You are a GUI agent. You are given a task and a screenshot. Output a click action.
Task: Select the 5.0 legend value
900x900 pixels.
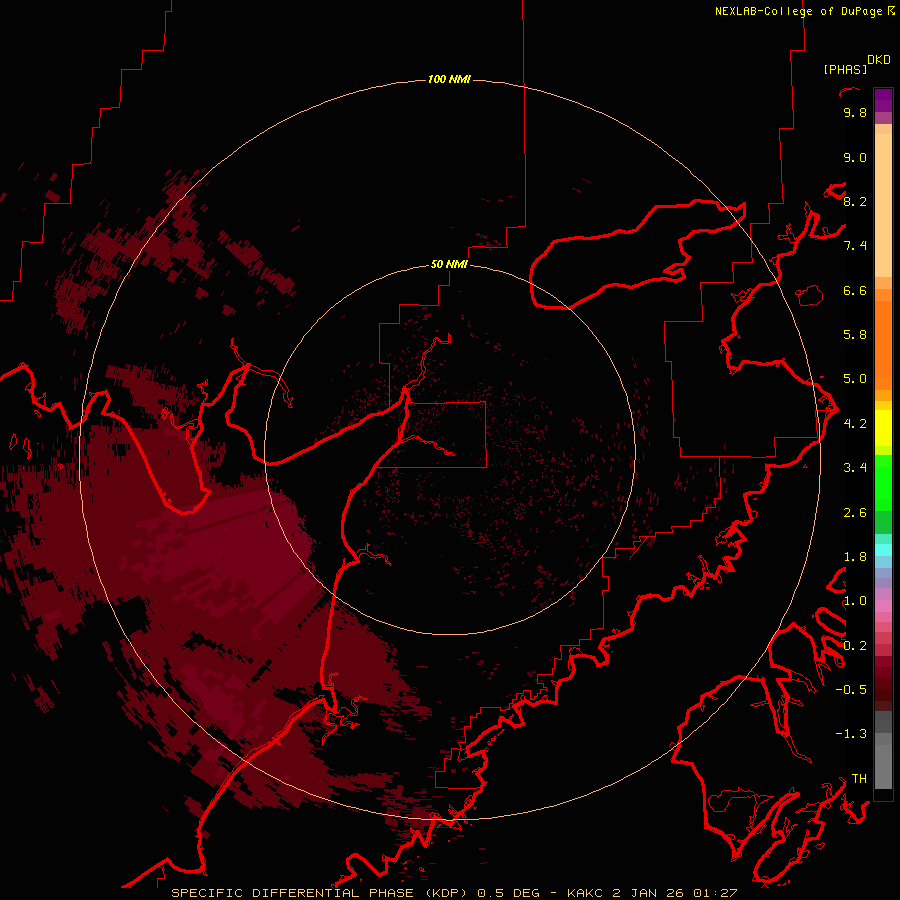(x=855, y=379)
